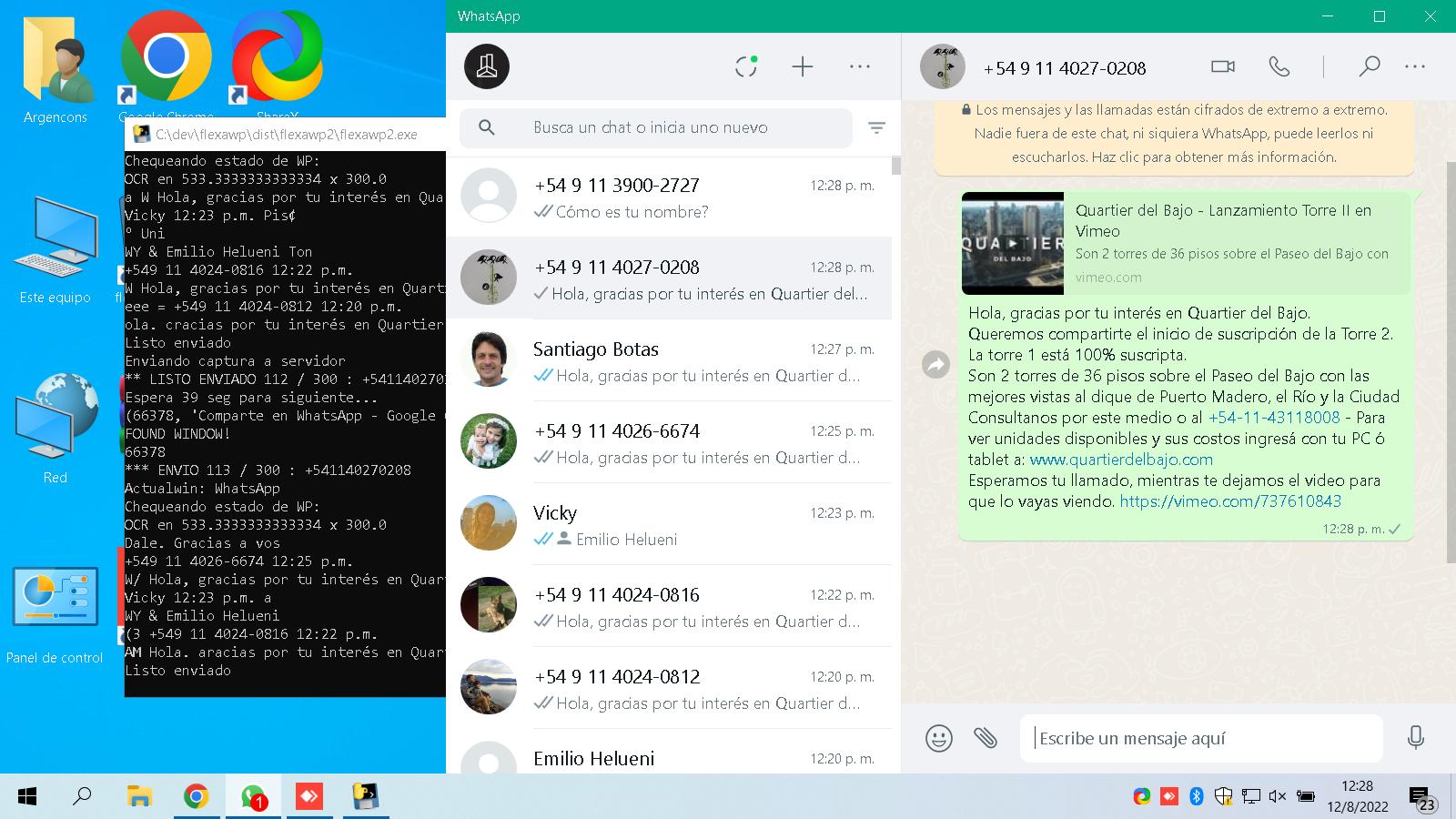Select Panel de control desktop icon
Viewport: 1456px width, 819px height.
coord(55,614)
